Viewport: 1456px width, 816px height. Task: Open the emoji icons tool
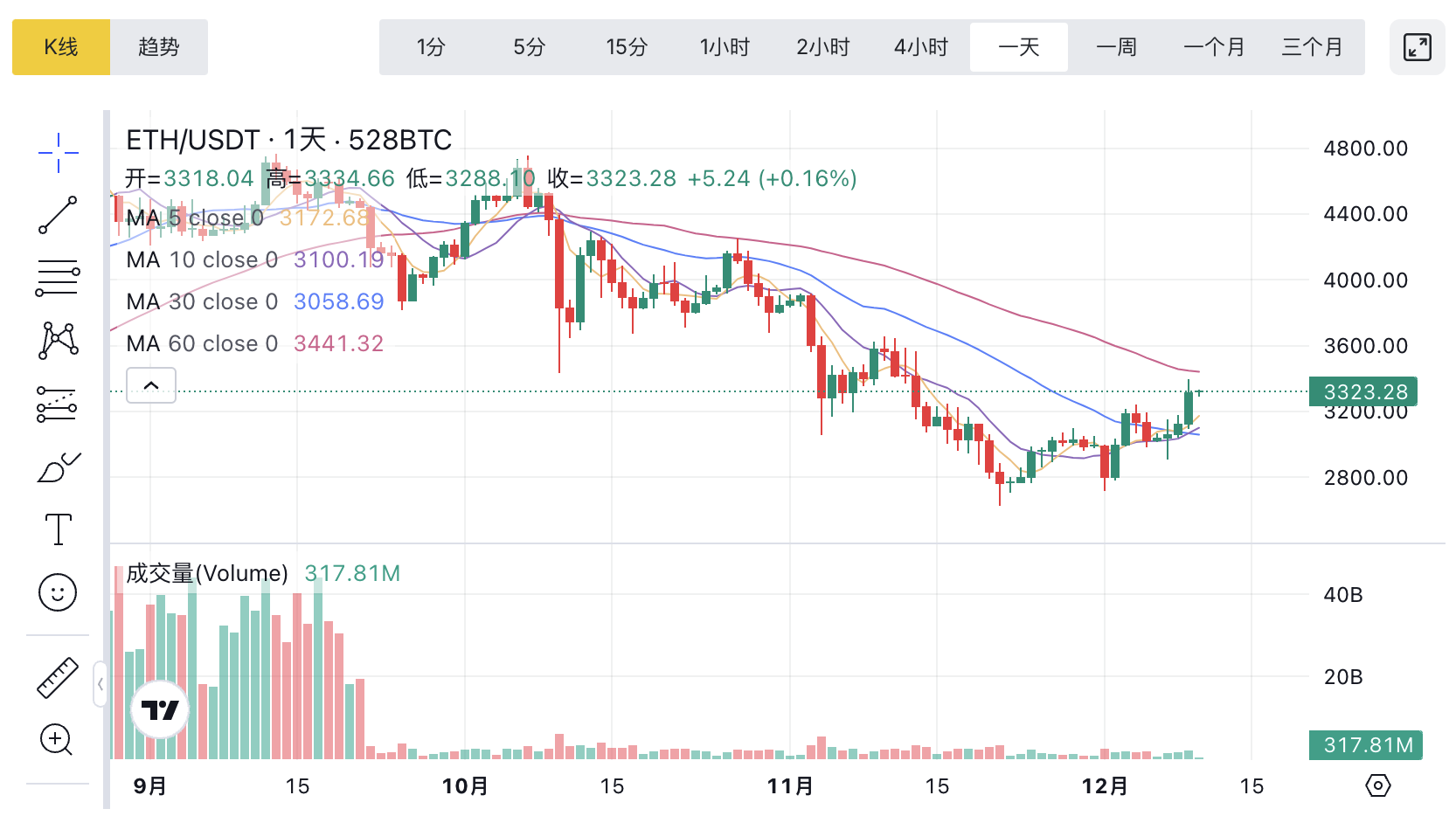[x=58, y=592]
